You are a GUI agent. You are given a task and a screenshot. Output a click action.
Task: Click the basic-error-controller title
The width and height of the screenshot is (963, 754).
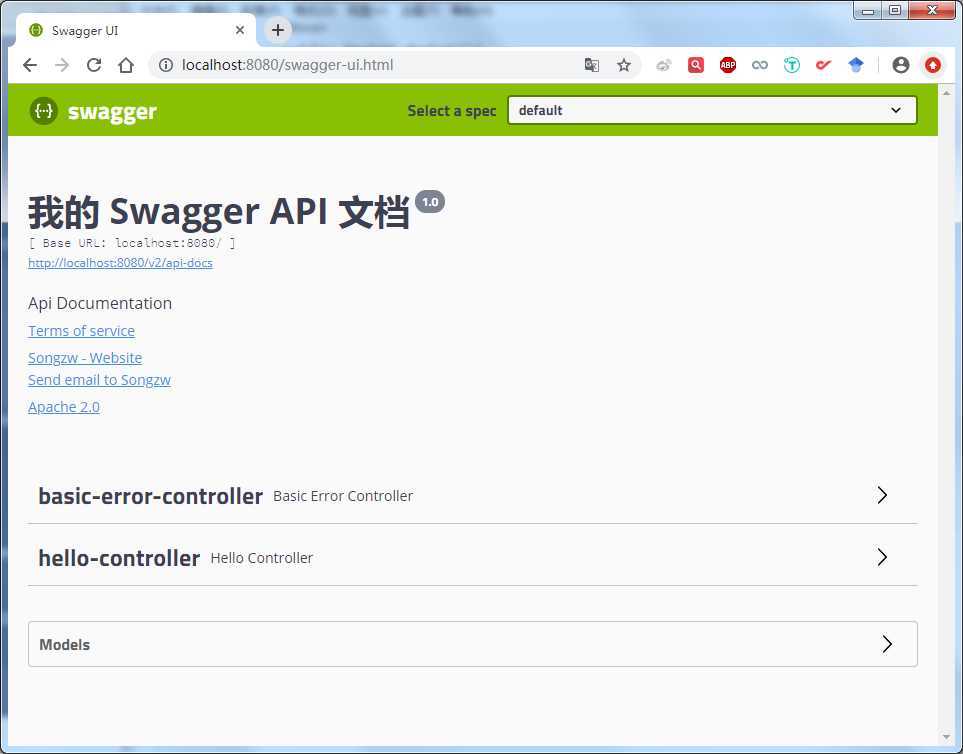150,496
